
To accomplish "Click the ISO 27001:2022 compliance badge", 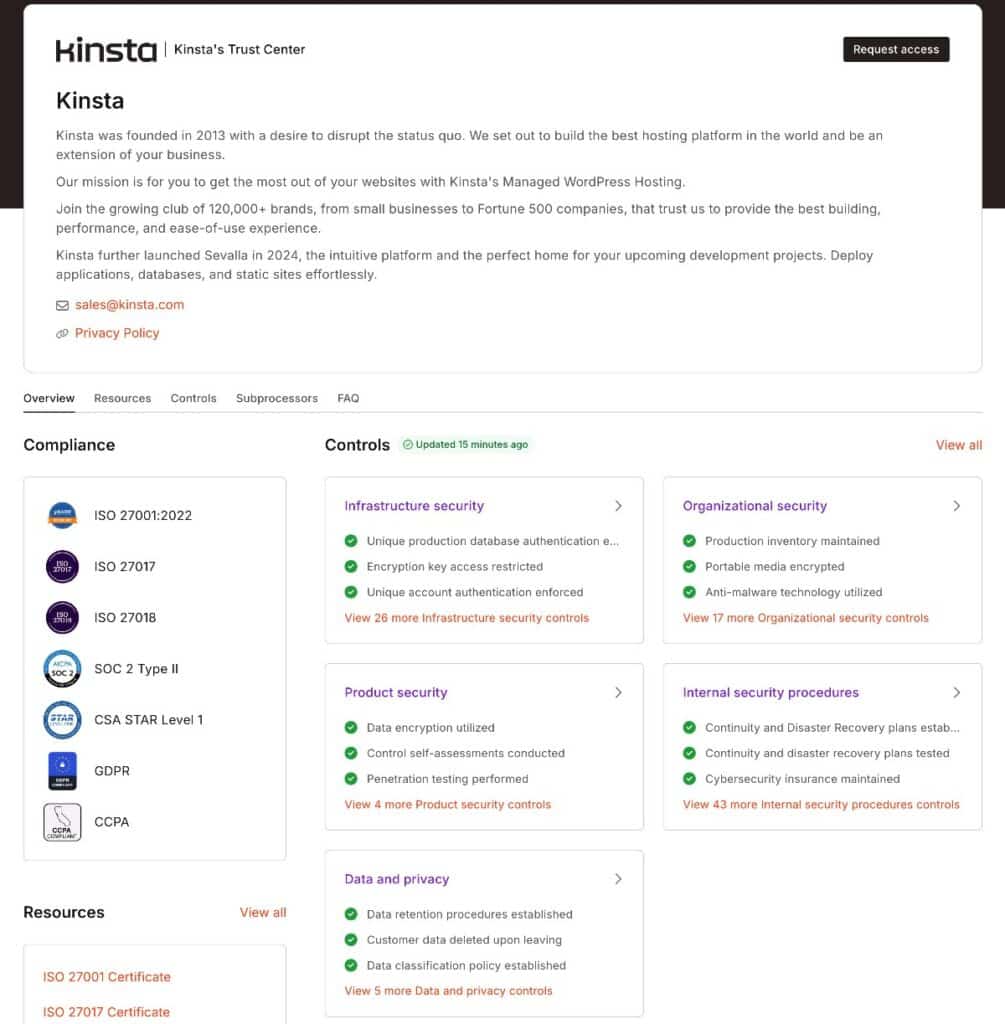I will (x=62, y=515).
